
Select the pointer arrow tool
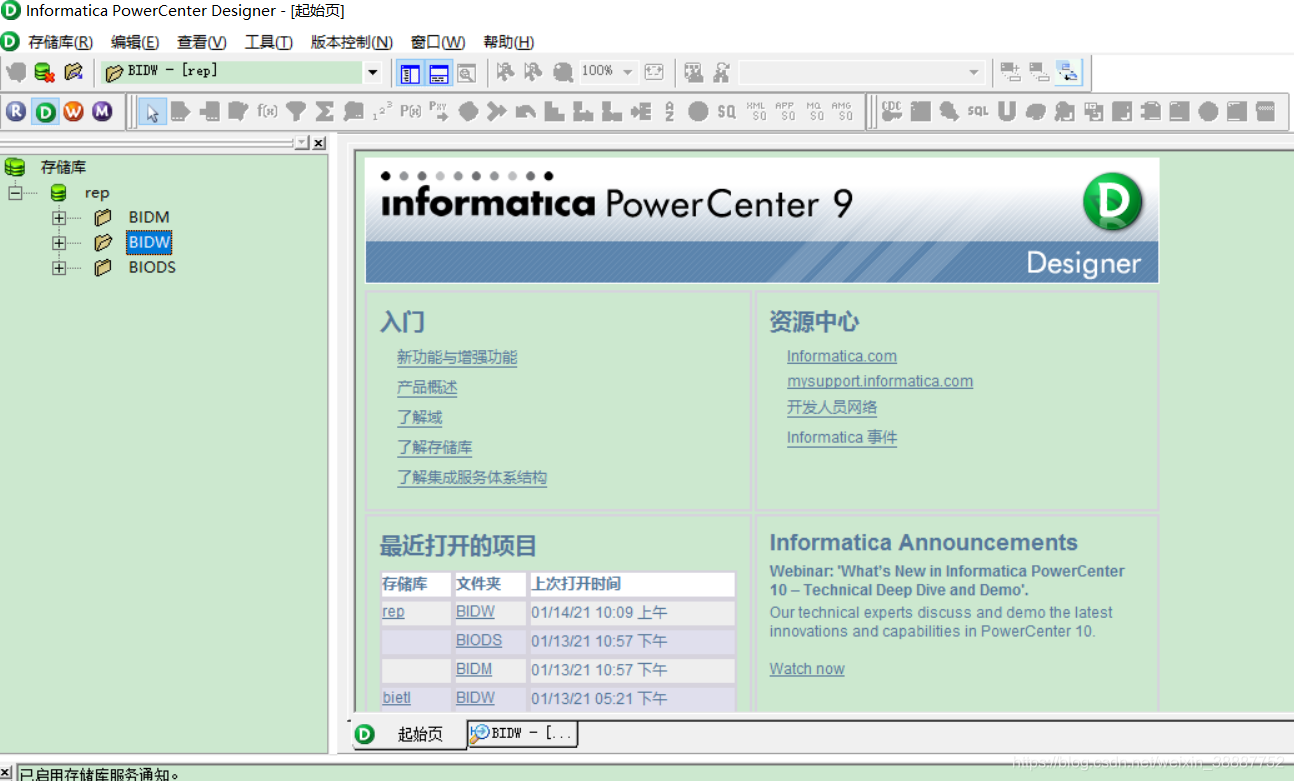[152, 111]
